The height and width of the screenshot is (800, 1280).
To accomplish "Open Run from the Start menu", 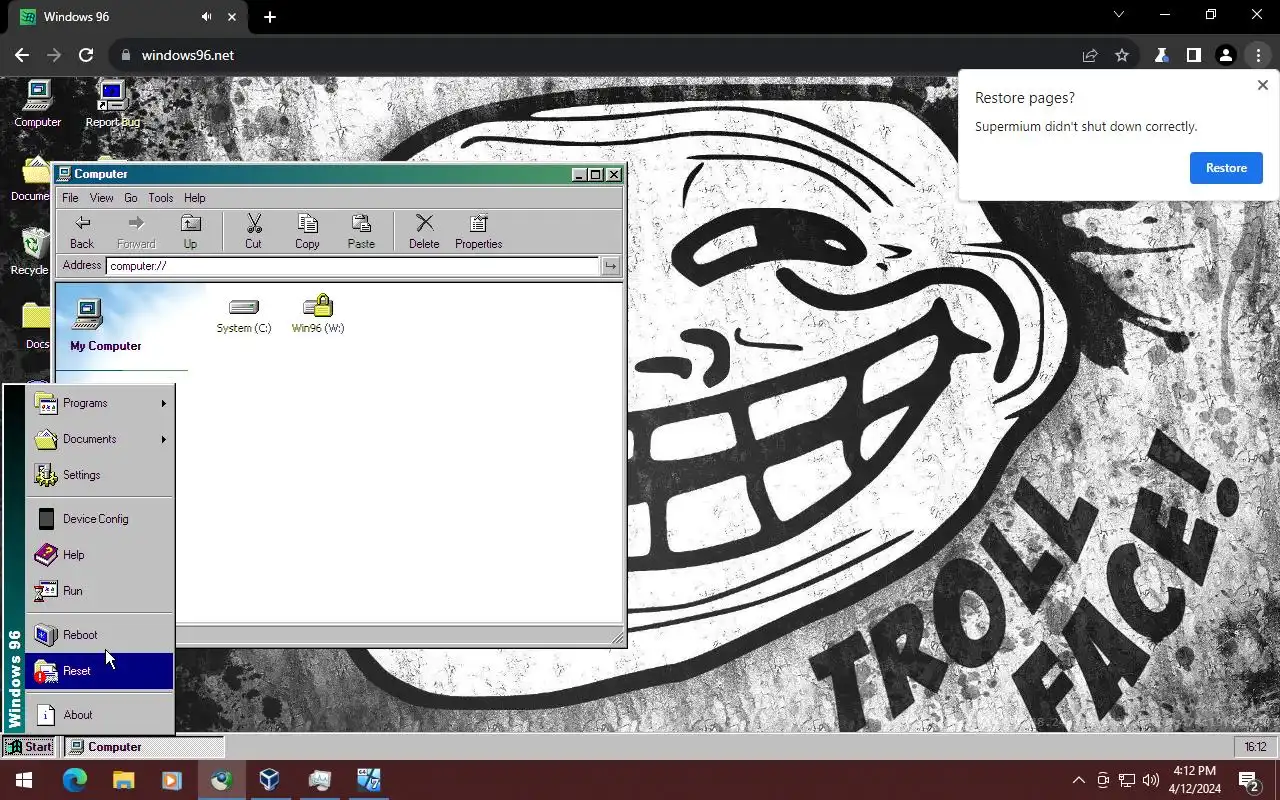I will (99, 591).
